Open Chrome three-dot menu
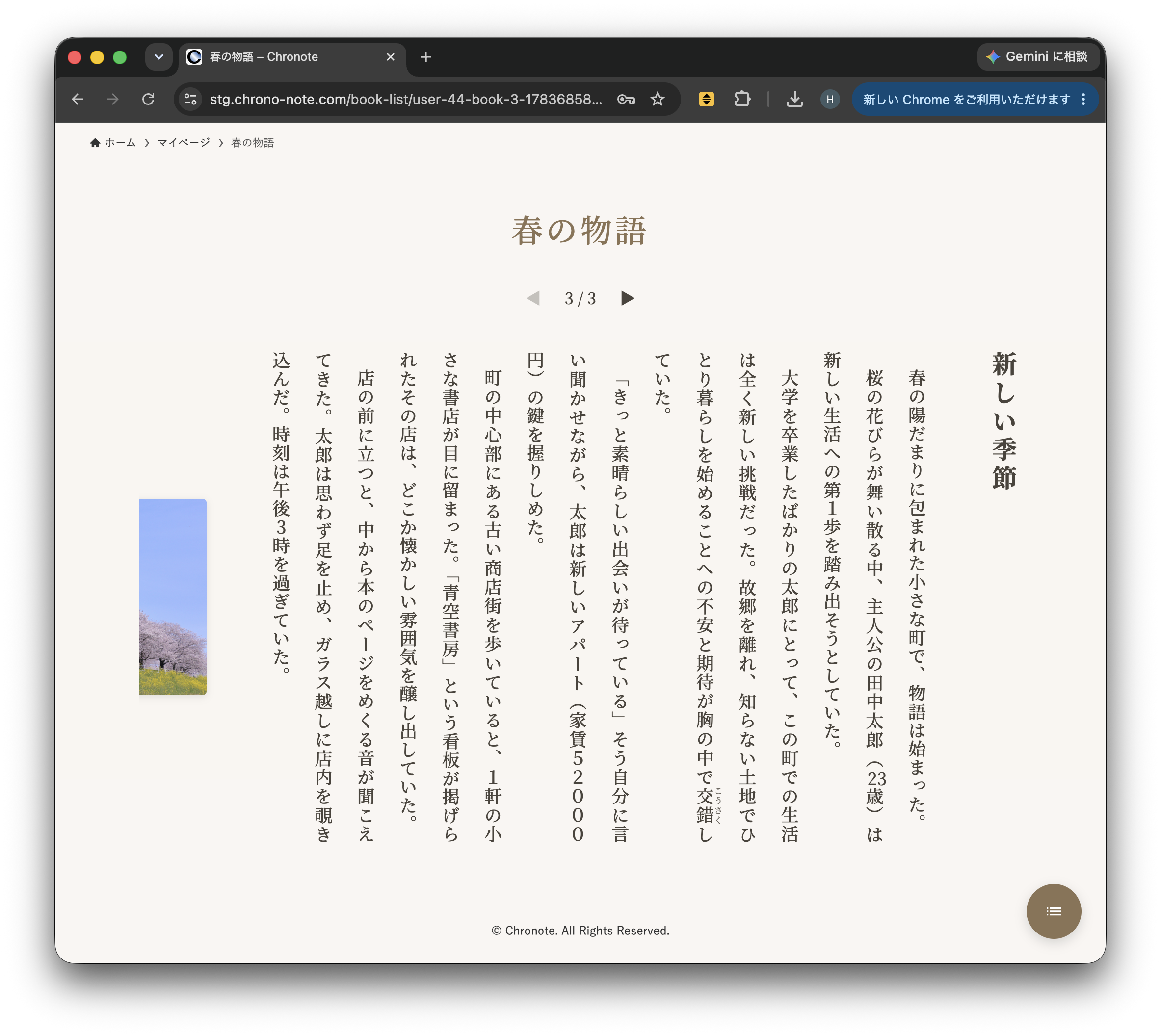Image resolution: width=1161 pixels, height=1036 pixels. point(1083,99)
